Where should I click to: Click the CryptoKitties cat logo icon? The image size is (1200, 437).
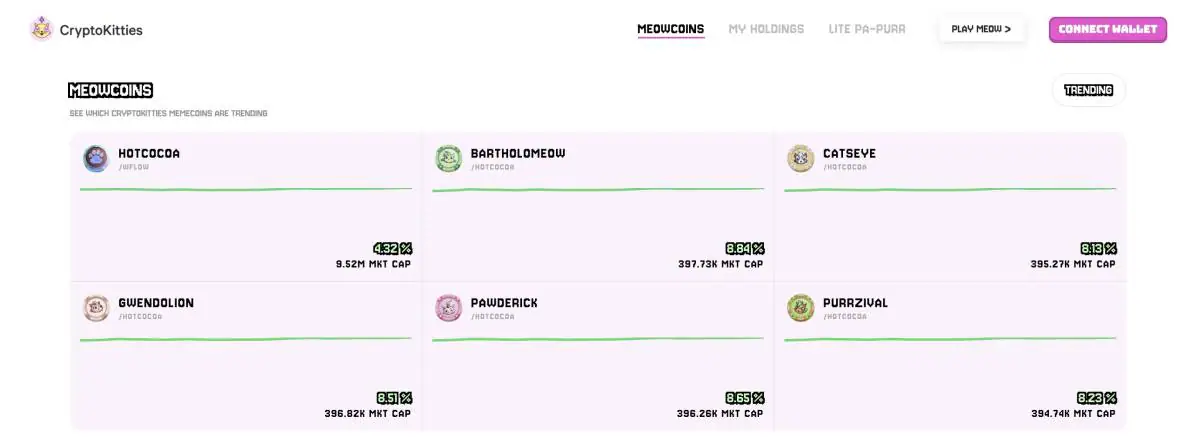(x=41, y=29)
